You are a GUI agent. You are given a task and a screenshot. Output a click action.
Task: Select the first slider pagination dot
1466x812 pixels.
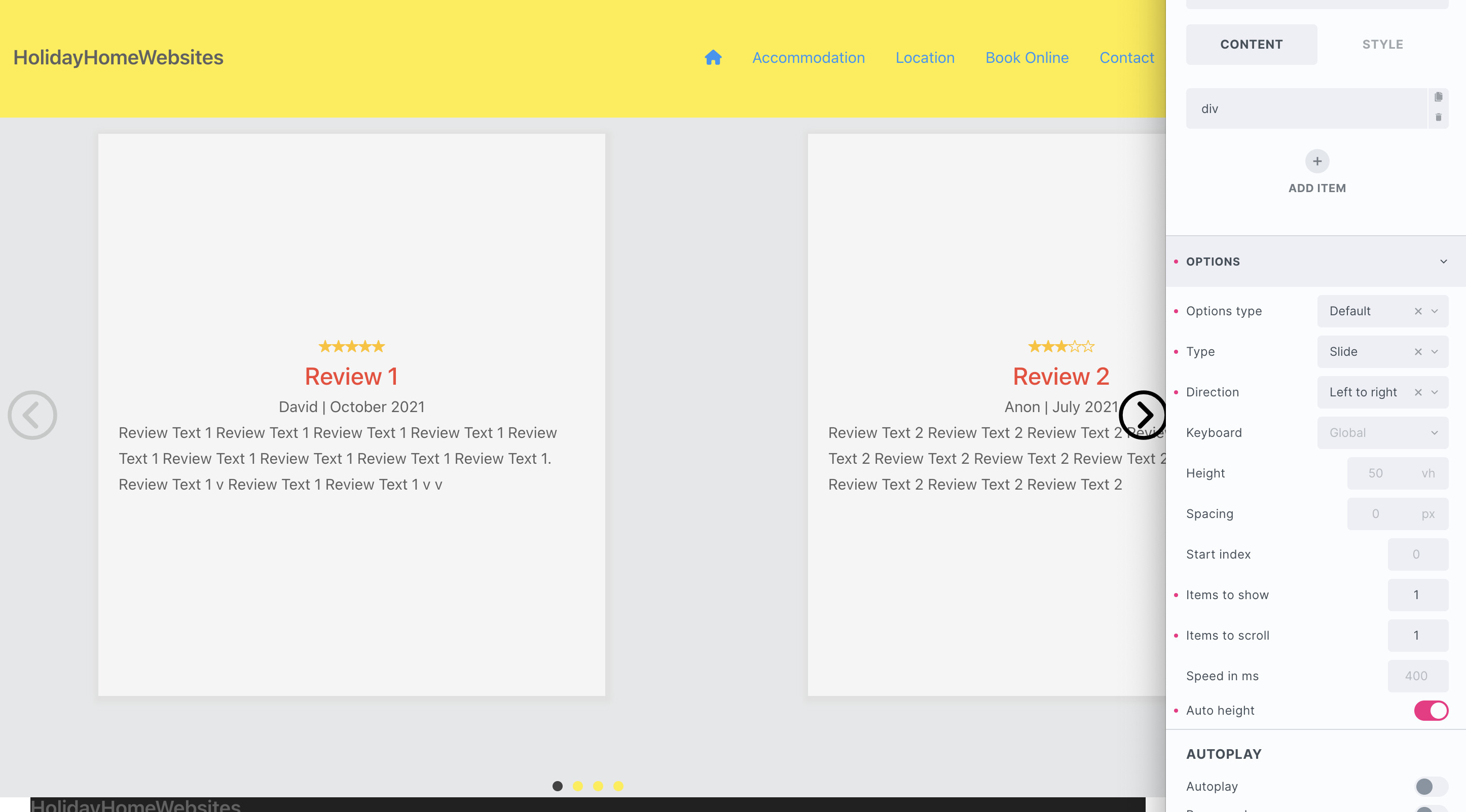[x=557, y=786]
